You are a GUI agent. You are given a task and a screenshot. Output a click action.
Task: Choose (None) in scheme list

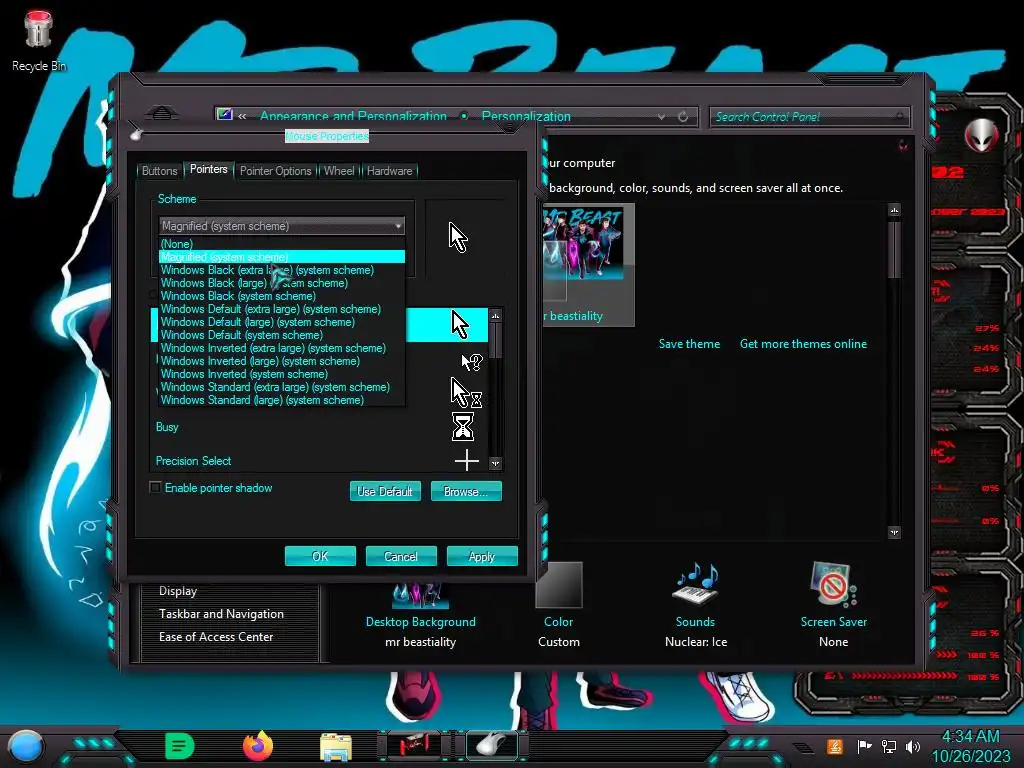click(x=281, y=244)
